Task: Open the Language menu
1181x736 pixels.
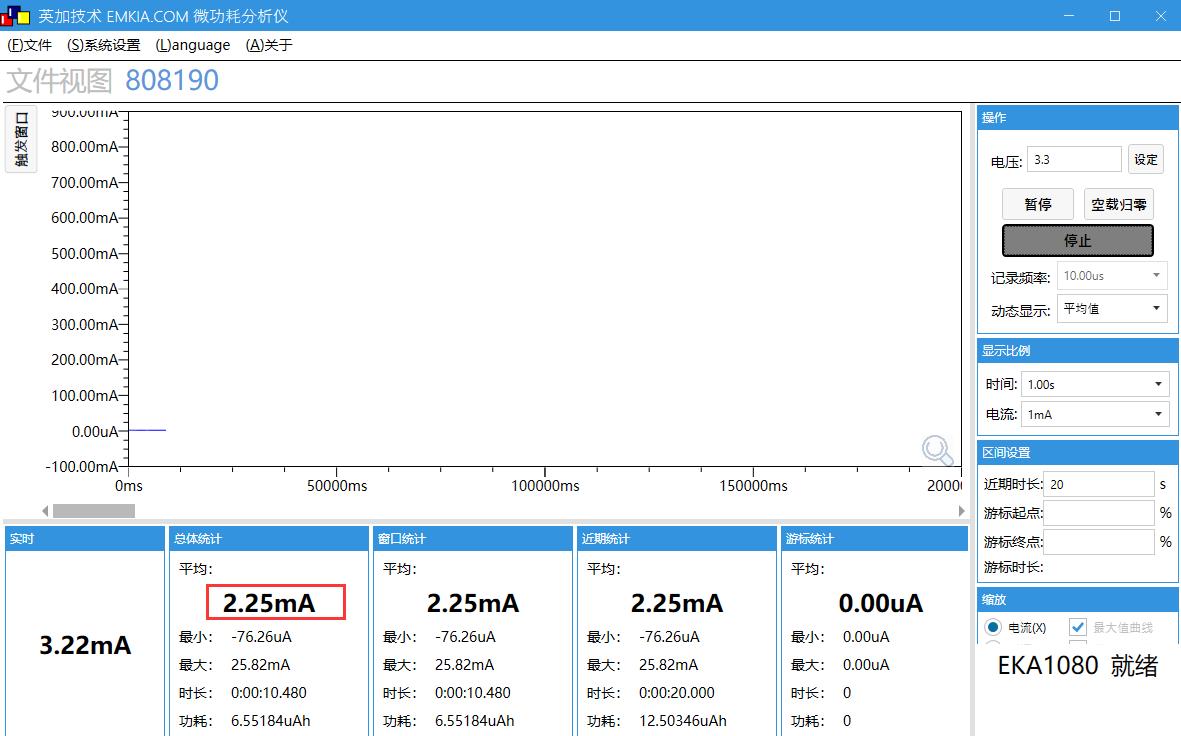Action: point(193,45)
